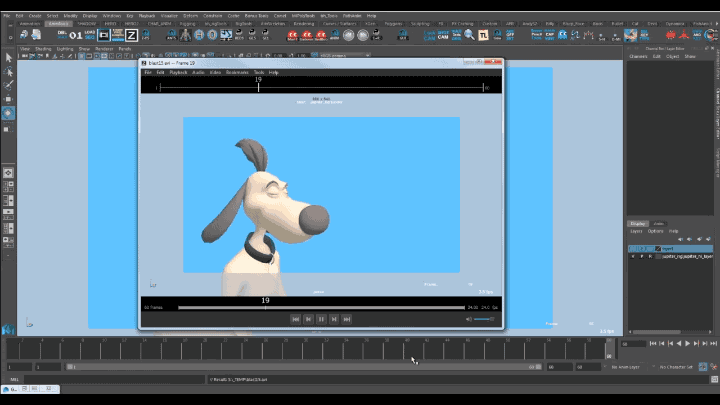Click the skeleton figure shelf icon

tap(185, 35)
